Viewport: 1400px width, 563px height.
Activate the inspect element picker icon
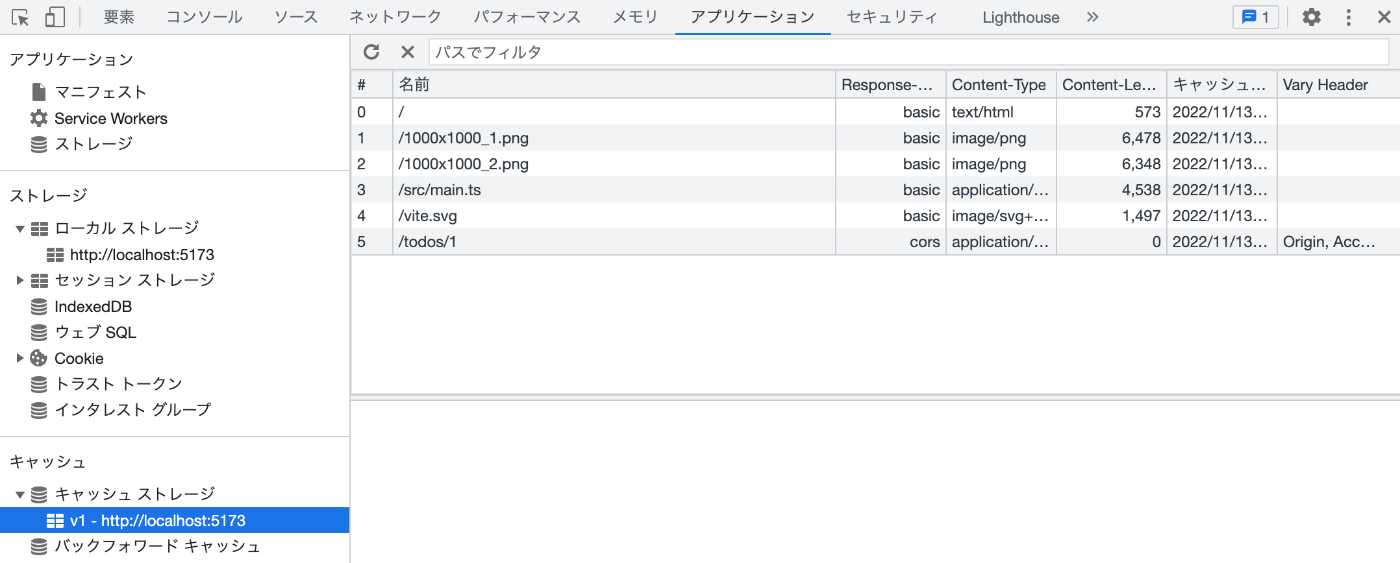pyautogui.click(x=21, y=17)
